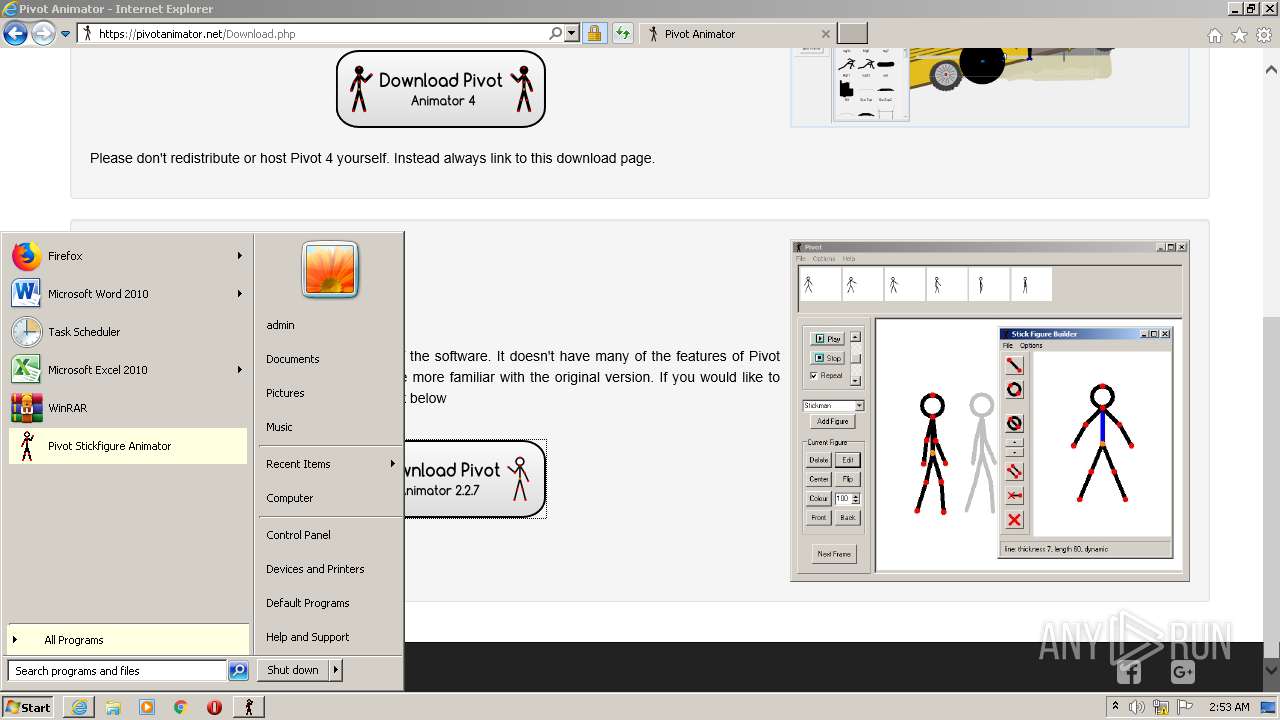Screen dimensions: 1280x720
Task: Open Task Scheduler shortcut
Action: click(x=127, y=332)
